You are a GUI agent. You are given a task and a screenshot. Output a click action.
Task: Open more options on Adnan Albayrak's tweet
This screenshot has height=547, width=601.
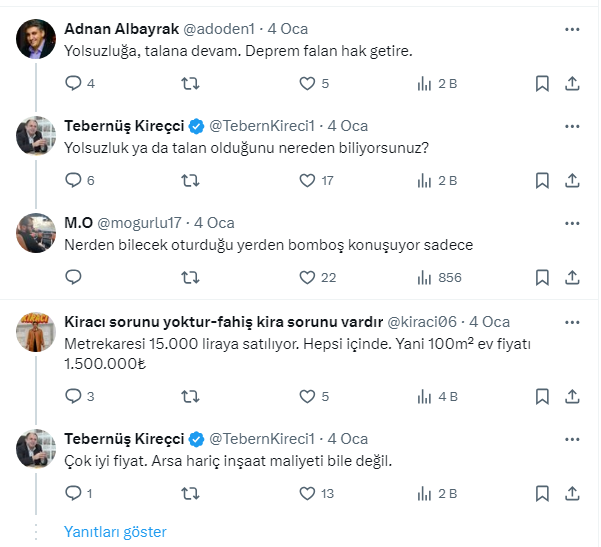(x=572, y=29)
